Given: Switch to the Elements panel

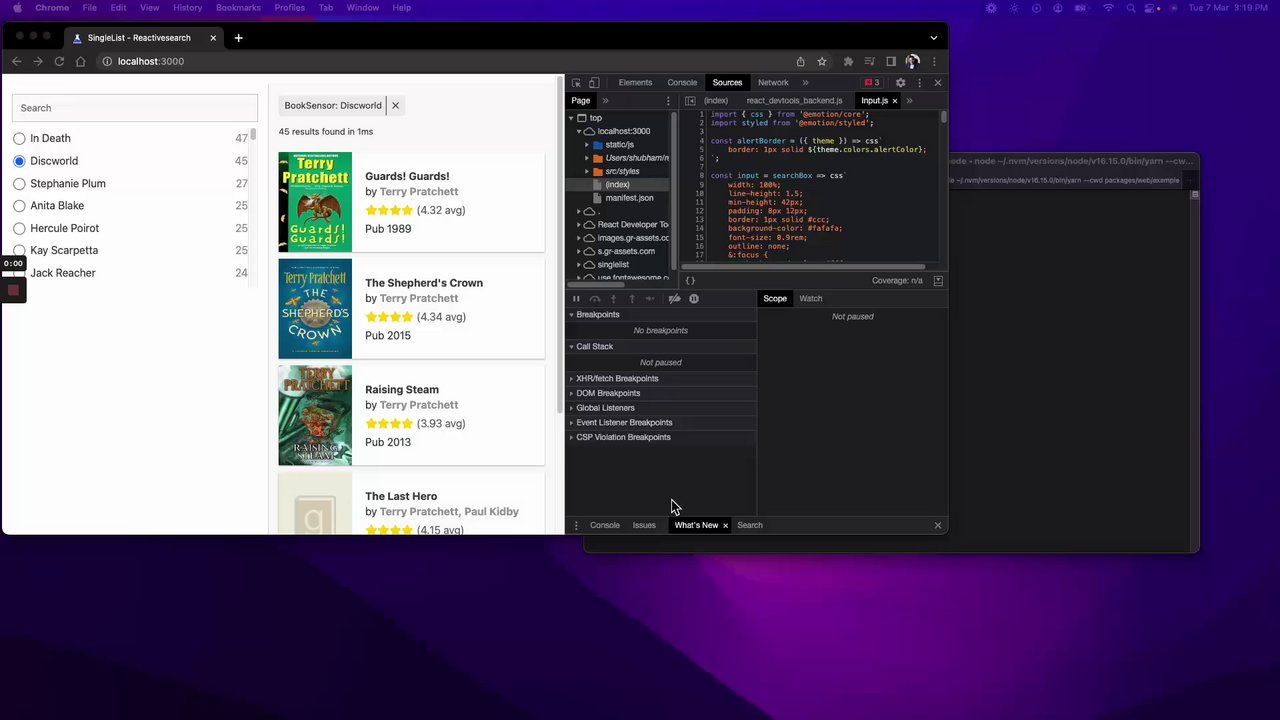Looking at the screenshot, I should (635, 83).
